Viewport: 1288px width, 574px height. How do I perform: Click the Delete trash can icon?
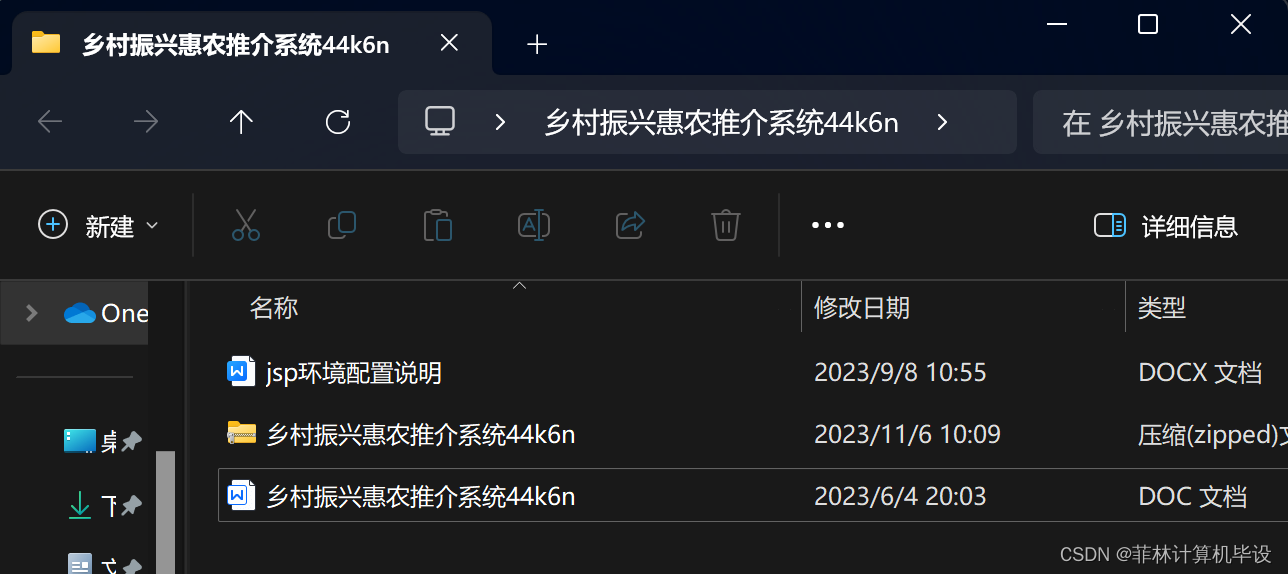pyautogui.click(x=725, y=225)
